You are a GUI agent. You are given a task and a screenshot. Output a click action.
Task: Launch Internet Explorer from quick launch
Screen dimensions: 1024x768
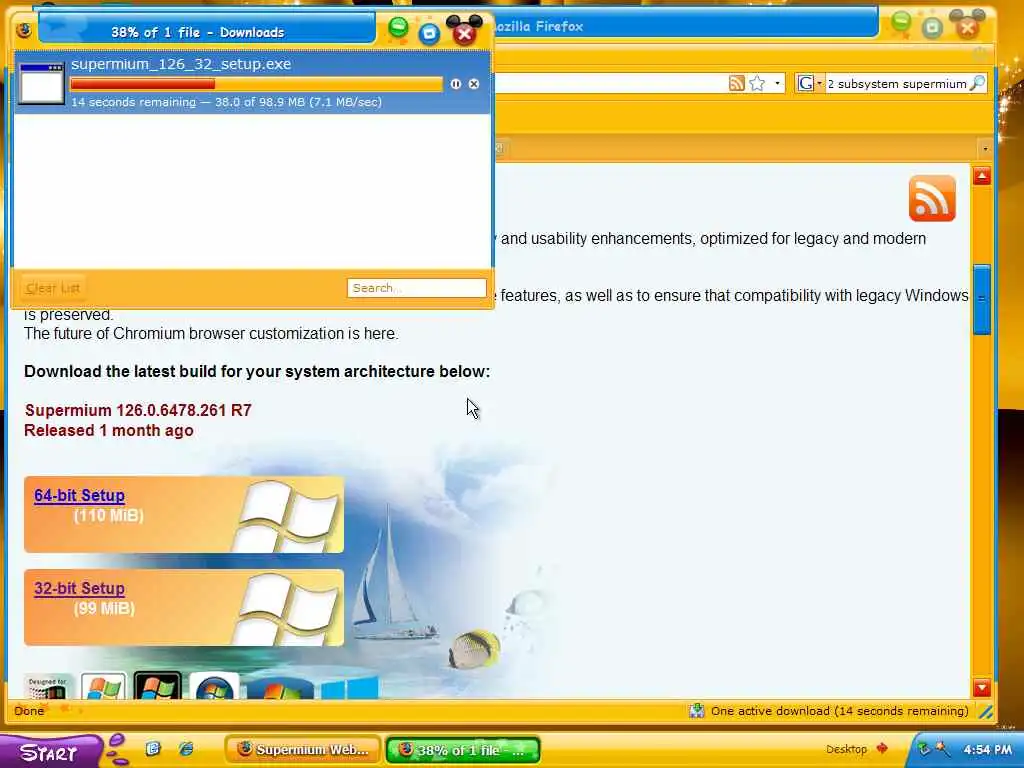point(186,749)
